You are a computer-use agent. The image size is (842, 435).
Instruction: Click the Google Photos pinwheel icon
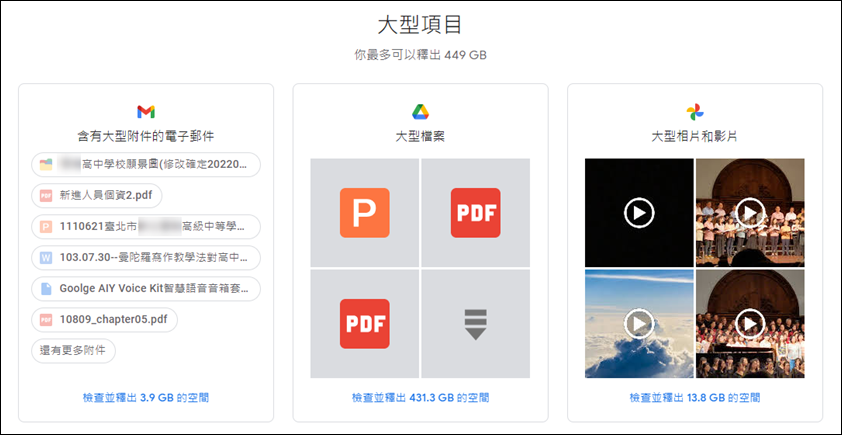pyautogui.click(x=695, y=112)
